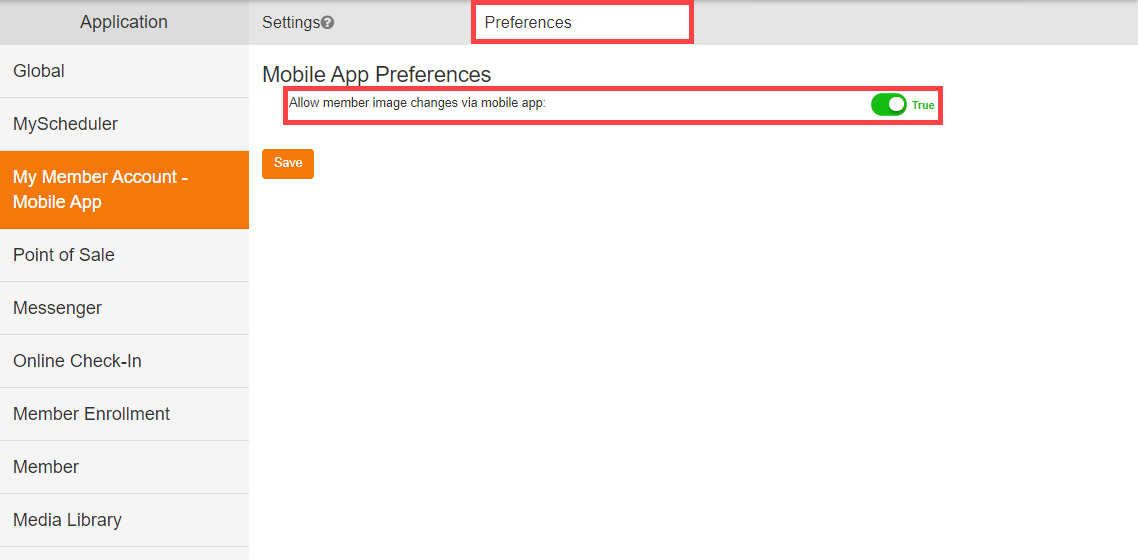Click the Settings help question-mark icon
Screen dimensions: 1138x560
tap(327, 22)
